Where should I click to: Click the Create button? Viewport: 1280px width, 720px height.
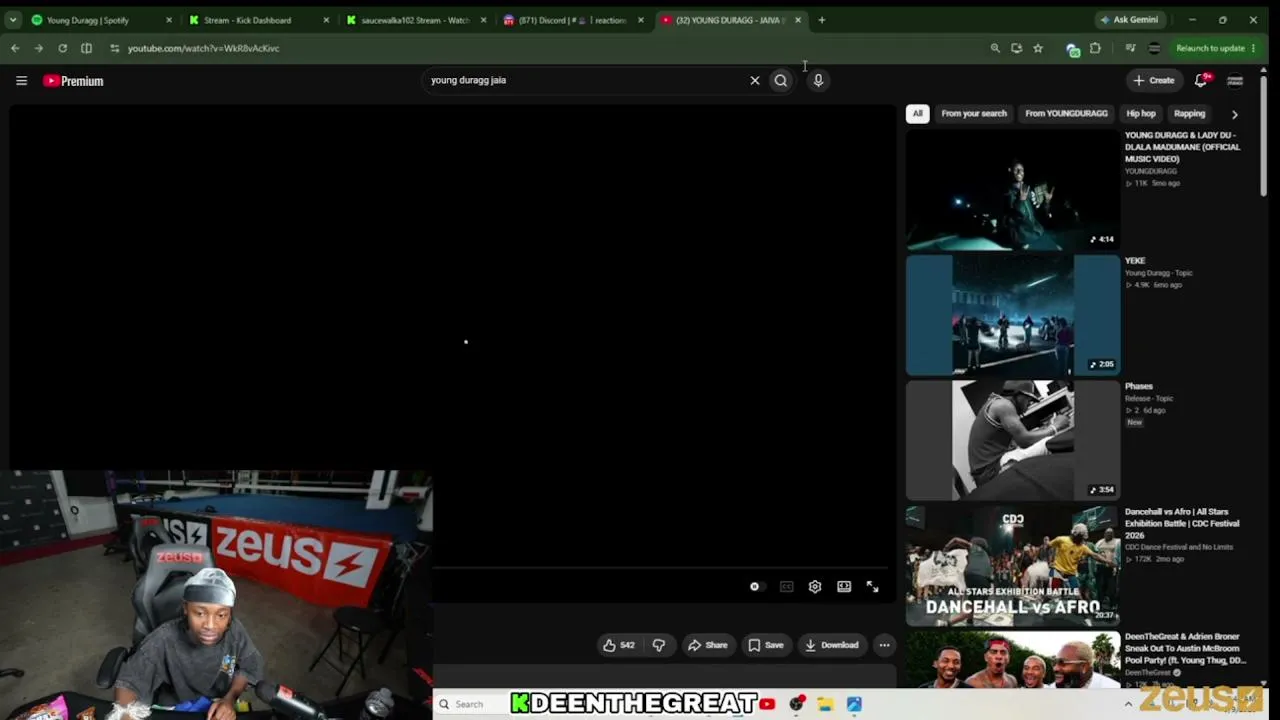[x=1153, y=80]
